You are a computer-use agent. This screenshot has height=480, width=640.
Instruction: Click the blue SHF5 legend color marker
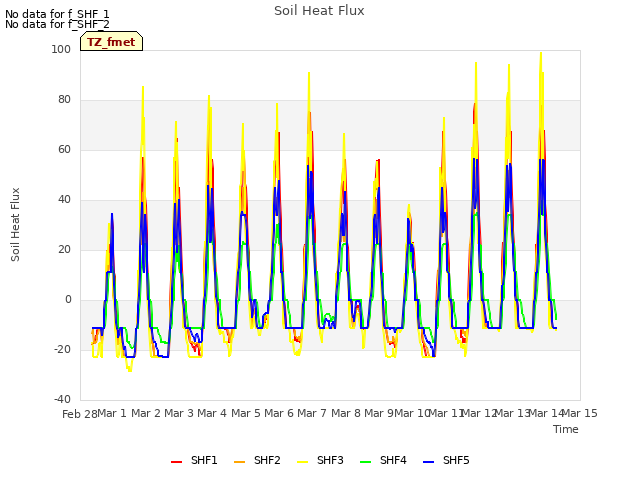pos(429,462)
